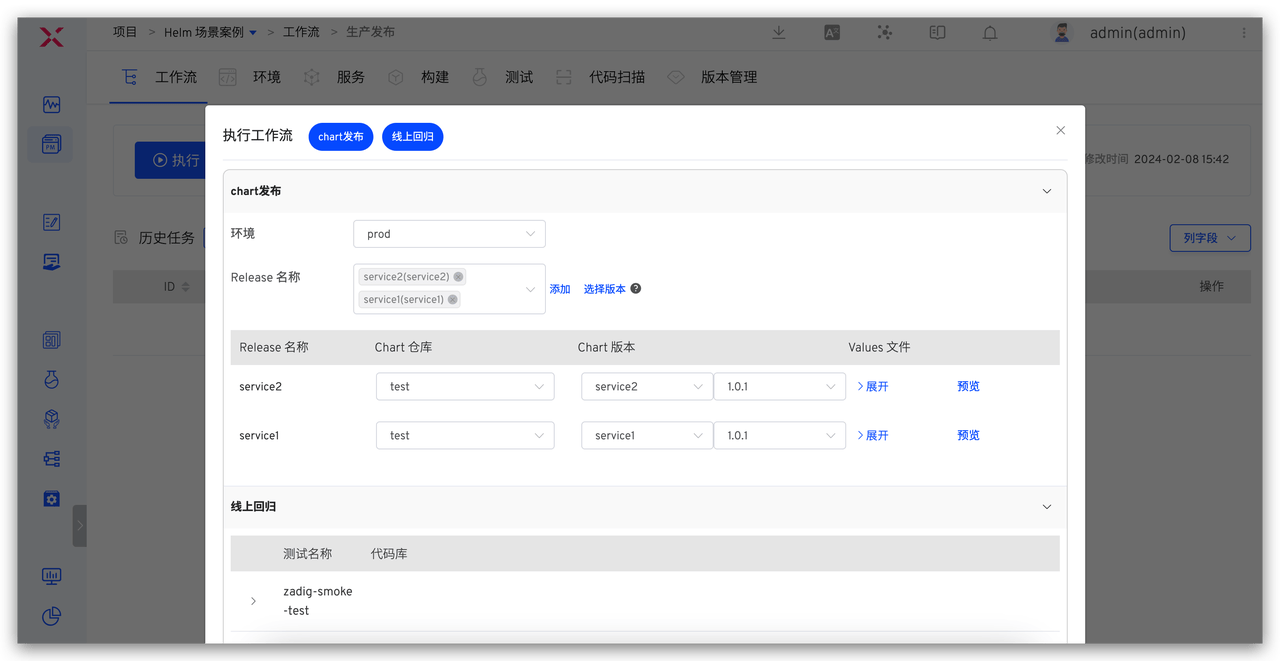Open the 环境 prod dropdown
The height and width of the screenshot is (661, 1280).
click(x=449, y=234)
